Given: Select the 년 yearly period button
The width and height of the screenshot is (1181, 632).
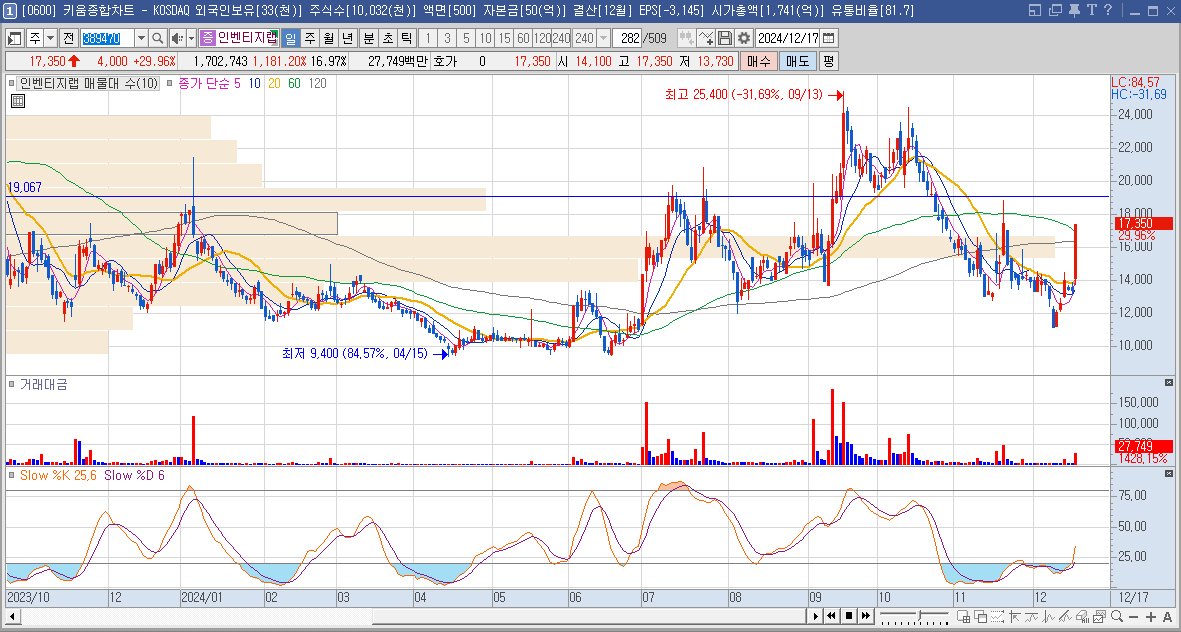Looking at the screenshot, I should click(347, 38).
